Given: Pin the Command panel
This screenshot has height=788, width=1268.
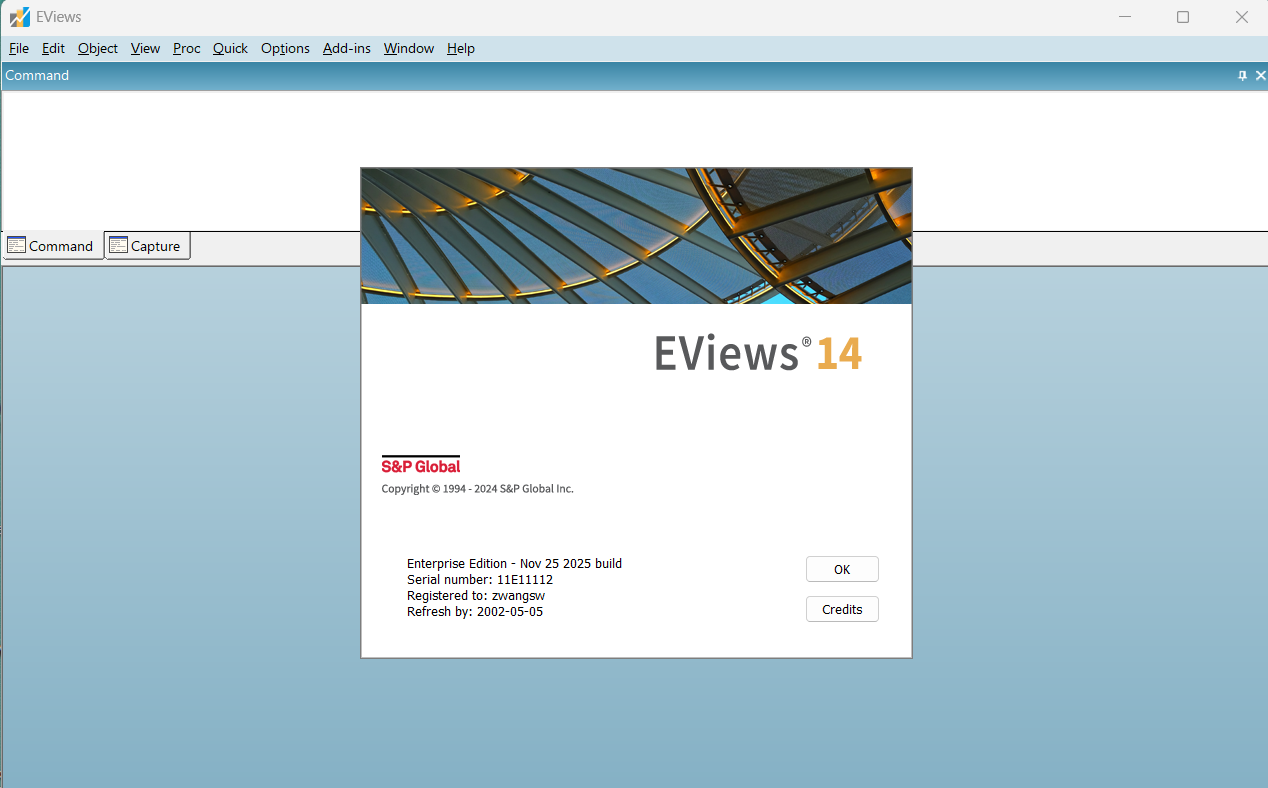Looking at the screenshot, I should [x=1243, y=75].
